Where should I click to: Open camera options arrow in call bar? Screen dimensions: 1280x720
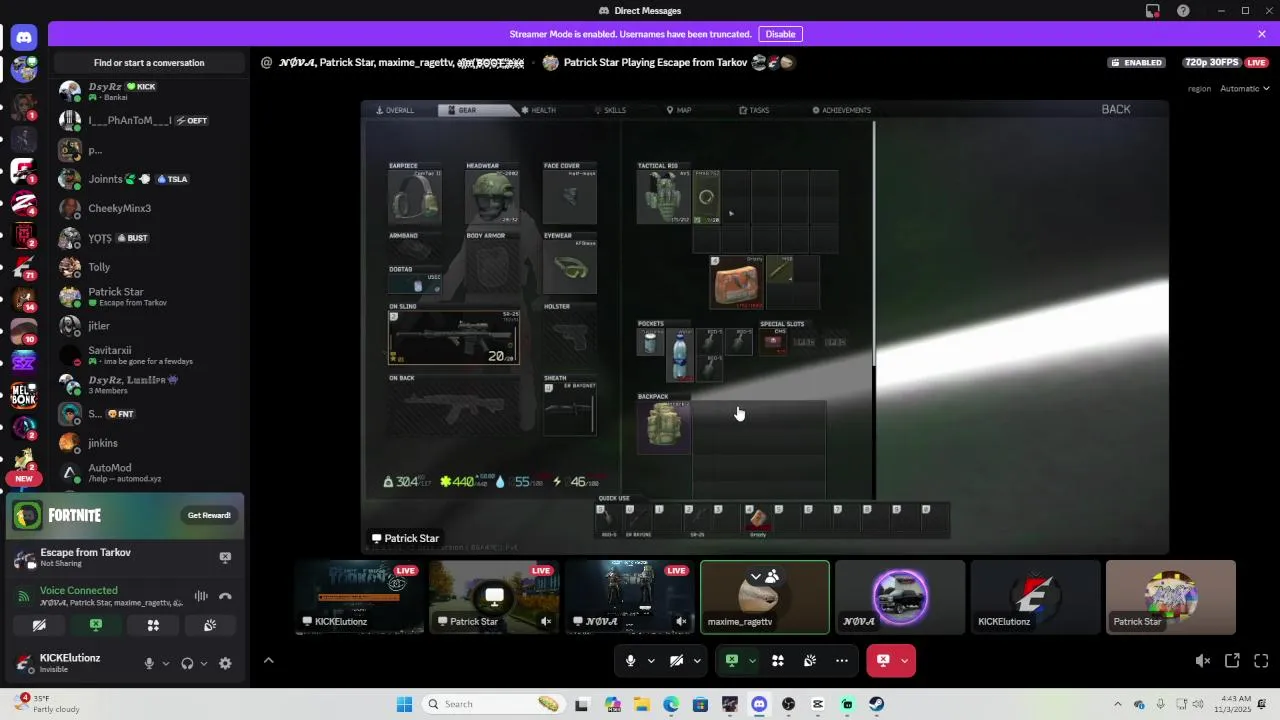[697, 661]
